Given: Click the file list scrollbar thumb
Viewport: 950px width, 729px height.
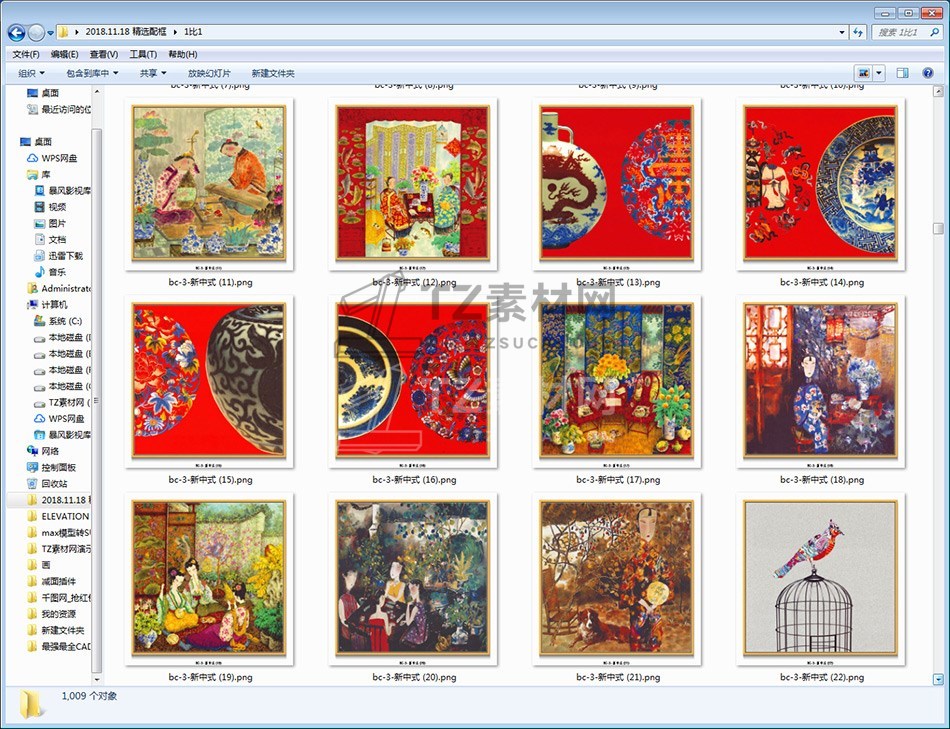Looking at the screenshot, I should pyautogui.click(x=938, y=229).
